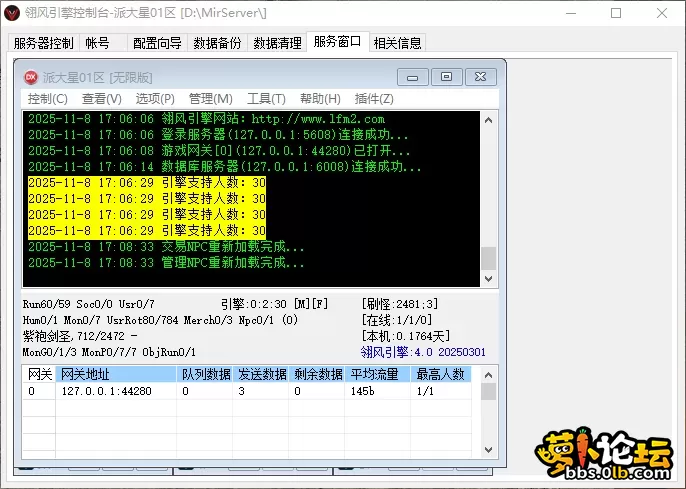Click the gateway table scrollbar up arrow
The image size is (686, 489).
click(489, 375)
